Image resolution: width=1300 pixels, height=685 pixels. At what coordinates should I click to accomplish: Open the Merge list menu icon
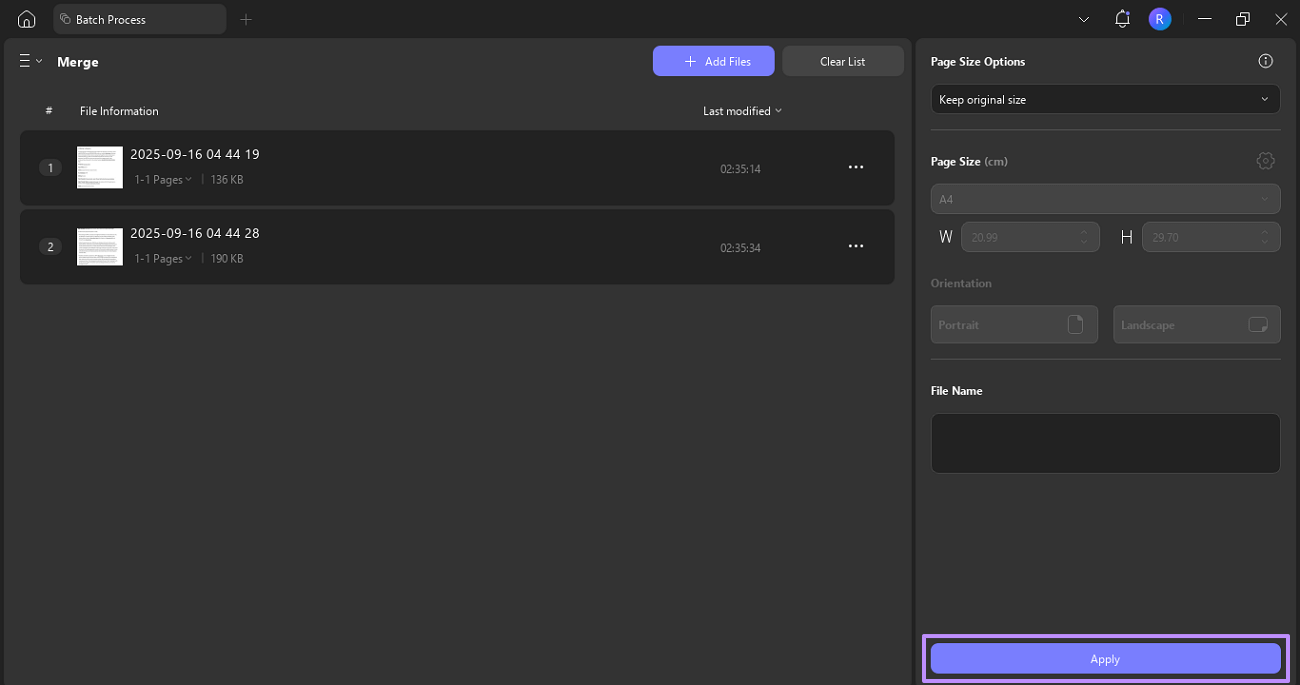[30, 61]
